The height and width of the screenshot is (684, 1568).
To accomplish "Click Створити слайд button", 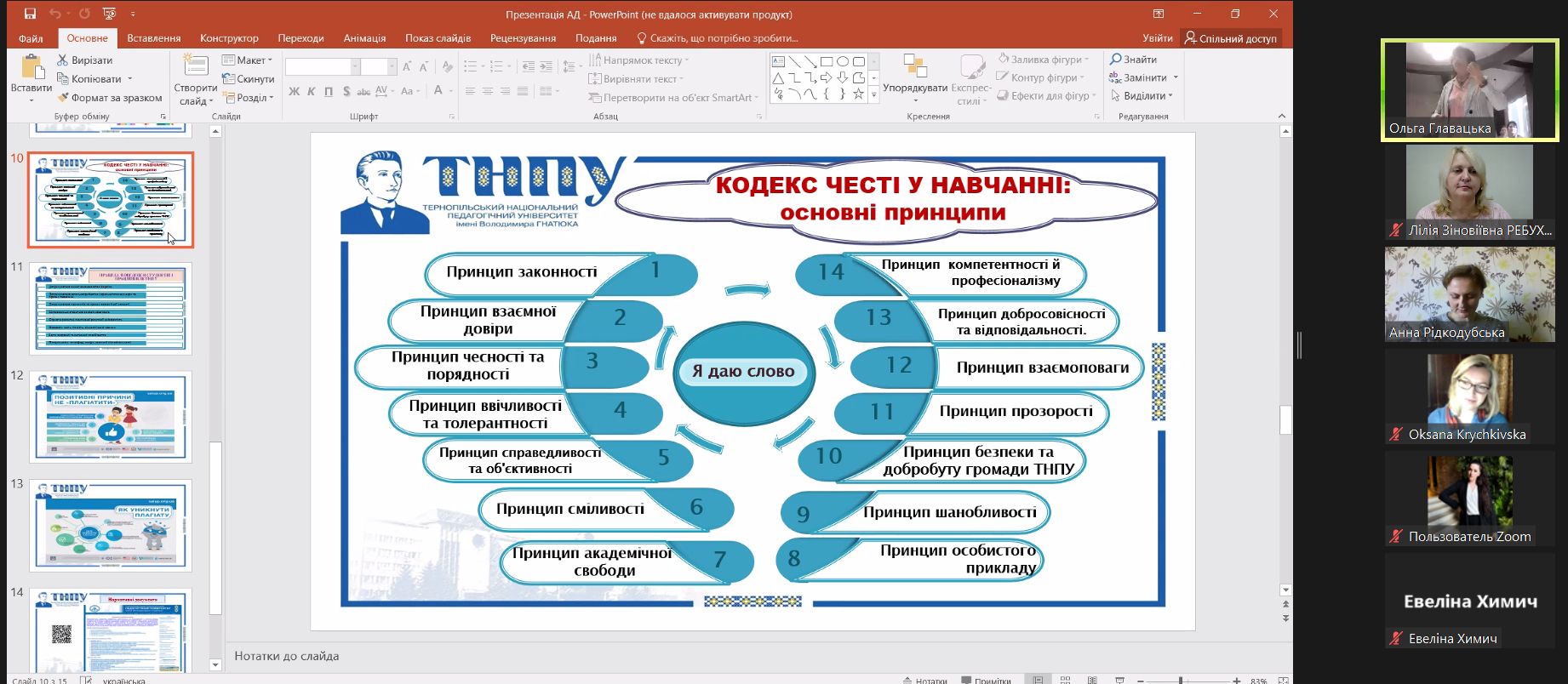I will [x=196, y=80].
